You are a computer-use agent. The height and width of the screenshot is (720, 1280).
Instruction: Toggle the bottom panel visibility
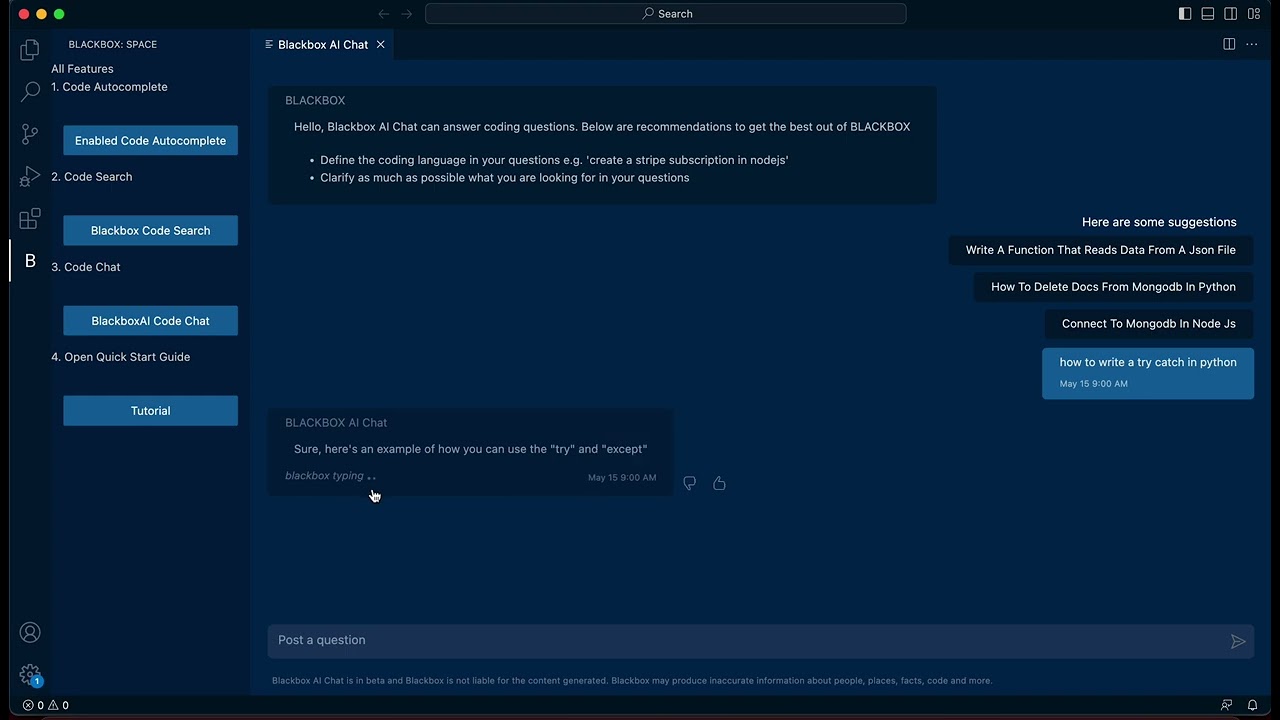[x=1207, y=14]
